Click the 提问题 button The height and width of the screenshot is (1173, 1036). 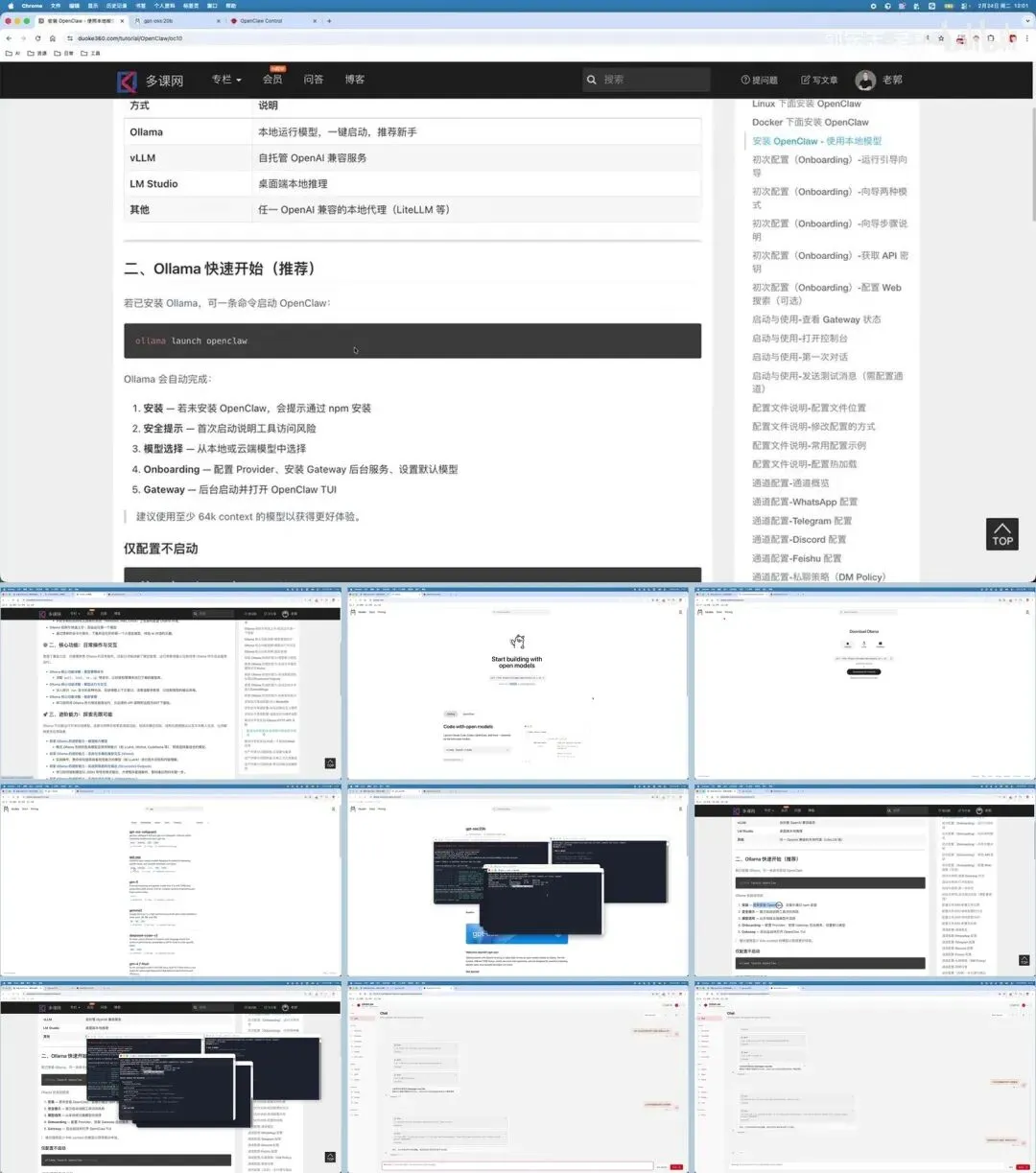tap(760, 80)
